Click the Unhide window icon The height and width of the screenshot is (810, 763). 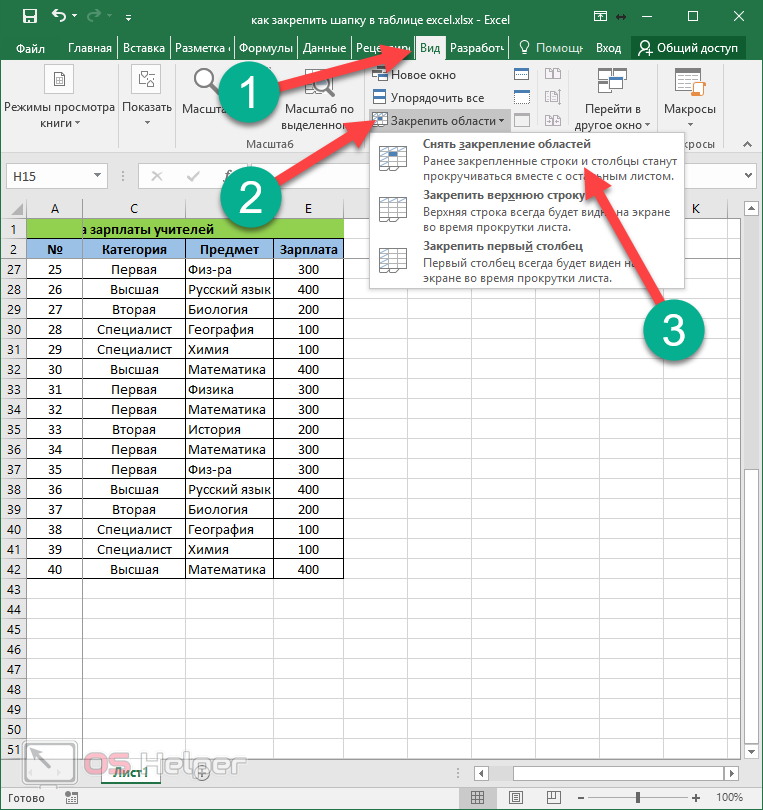(x=522, y=120)
